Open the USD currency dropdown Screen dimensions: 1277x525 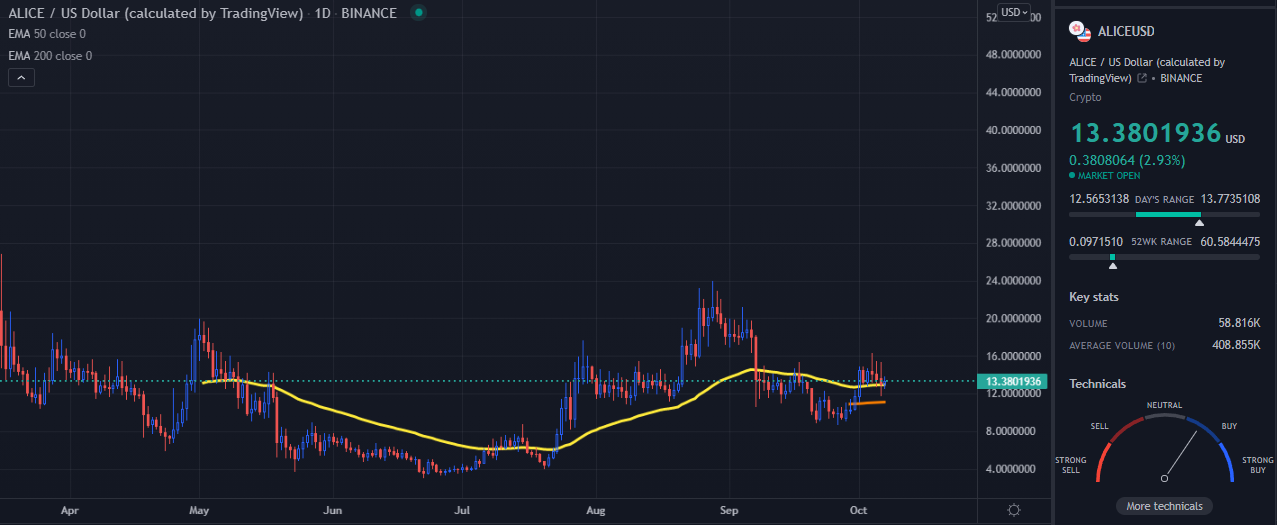click(x=1015, y=12)
